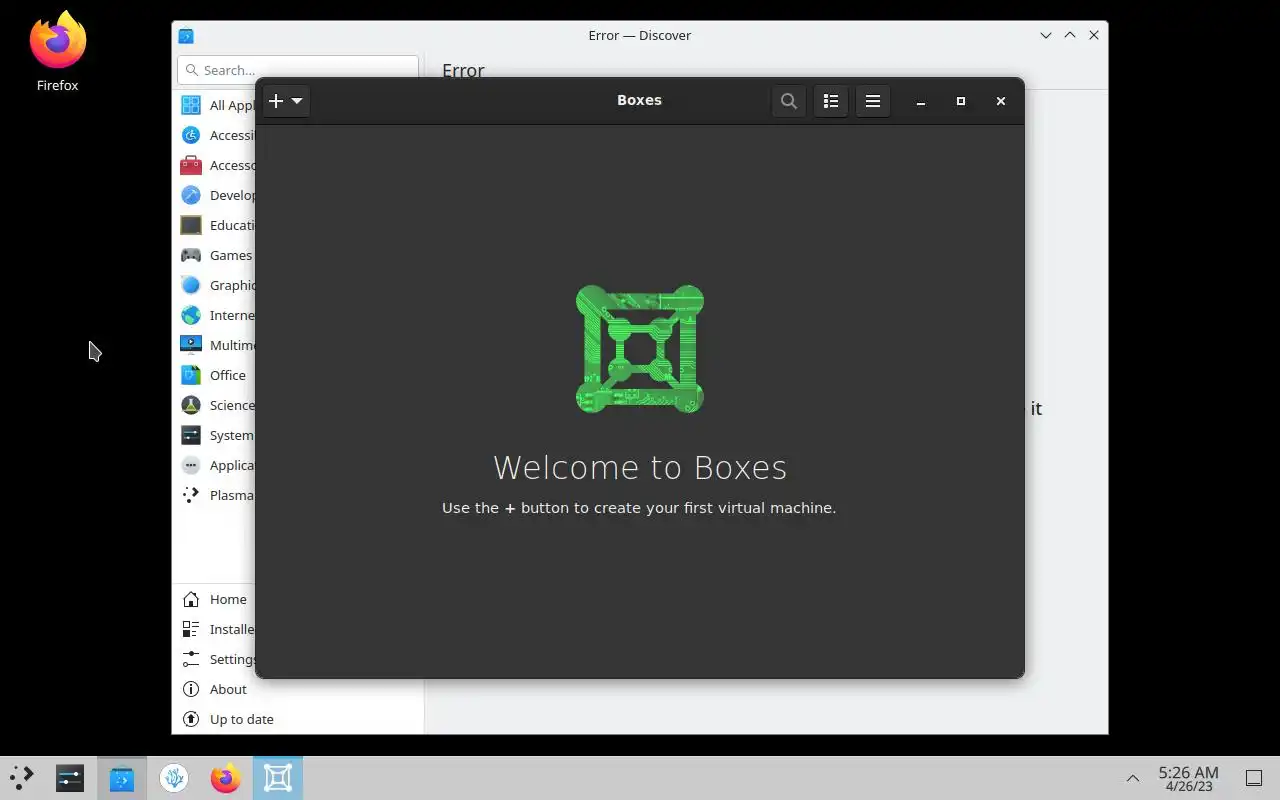
Task: Click Up to date in Discover
Action: (298, 719)
